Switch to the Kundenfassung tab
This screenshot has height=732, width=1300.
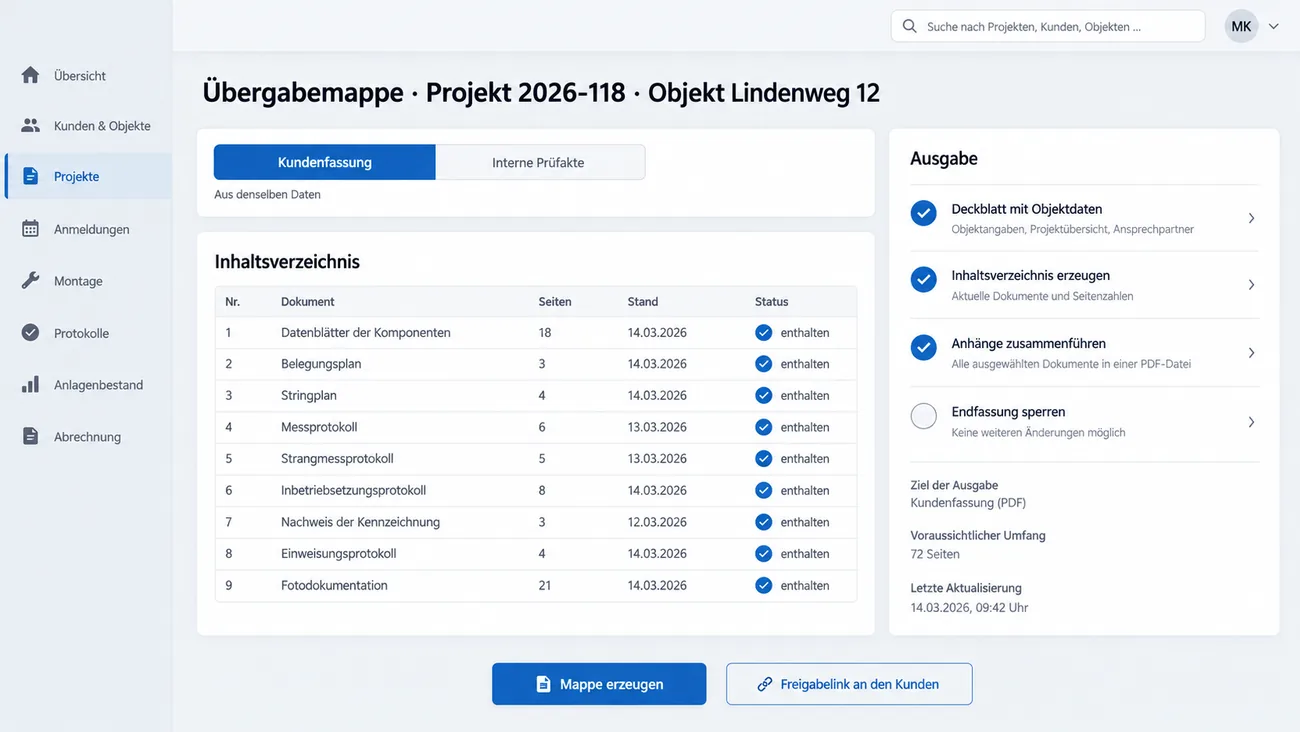click(x=325, y=162)
